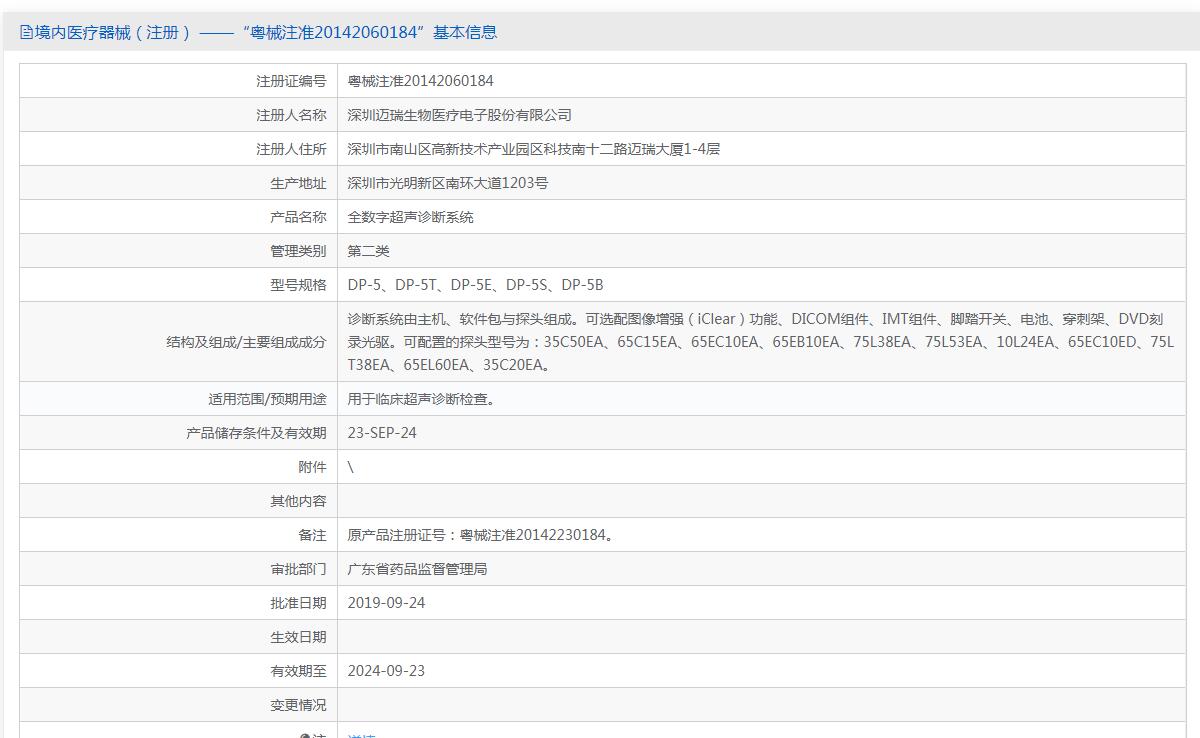Image resolution: width=1200 pixels, height=738 pixels.
Task: Select 广东省药品监督管理局 value
Action: [x=417, y=569]
